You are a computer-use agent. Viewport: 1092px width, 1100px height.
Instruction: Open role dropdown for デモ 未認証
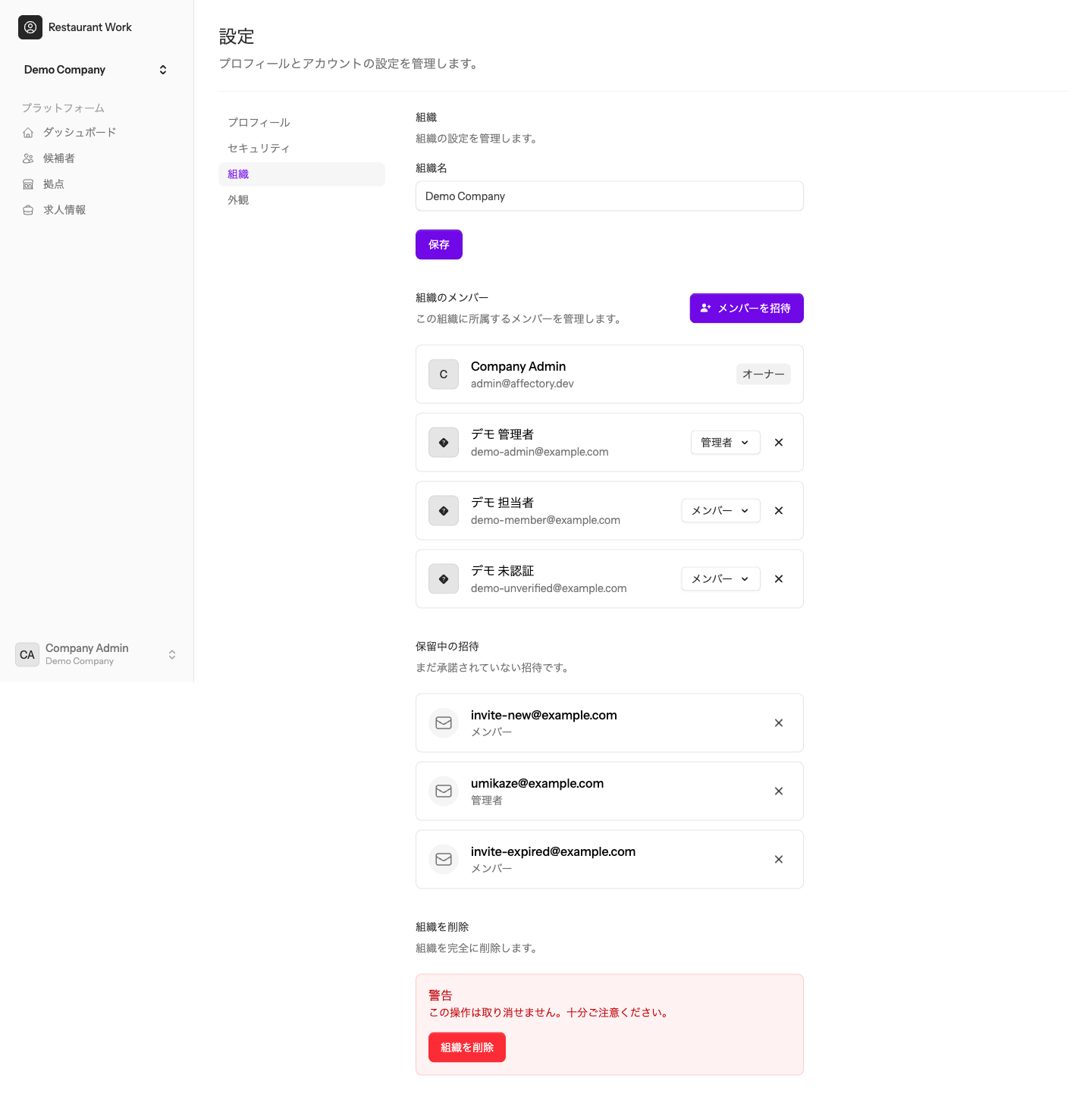[721, 579]
